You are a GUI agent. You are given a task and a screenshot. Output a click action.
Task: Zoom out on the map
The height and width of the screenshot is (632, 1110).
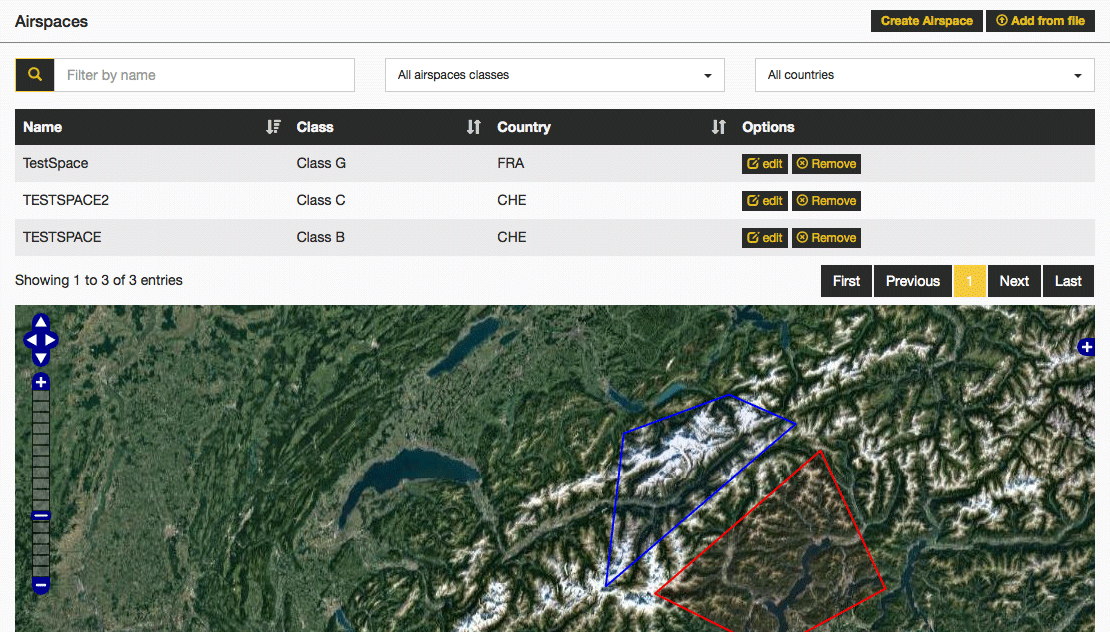pyautogui.click(x=41, y=585)
